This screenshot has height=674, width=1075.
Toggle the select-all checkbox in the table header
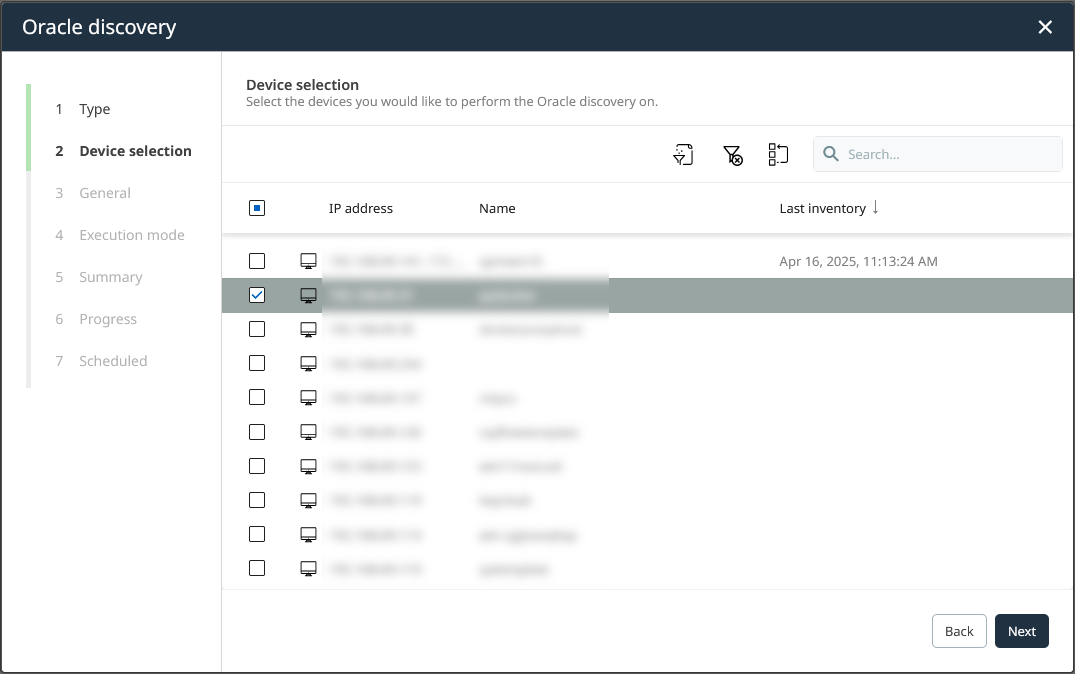point(257,207)
